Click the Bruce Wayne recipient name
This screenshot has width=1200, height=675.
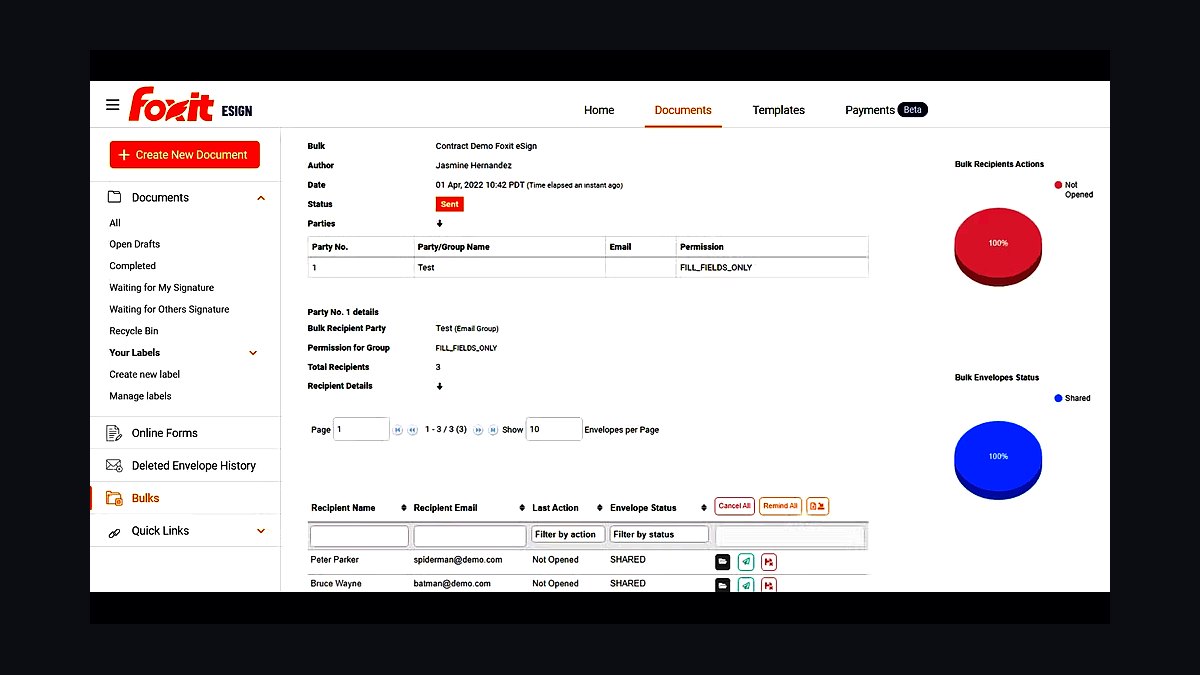(336, 584)
